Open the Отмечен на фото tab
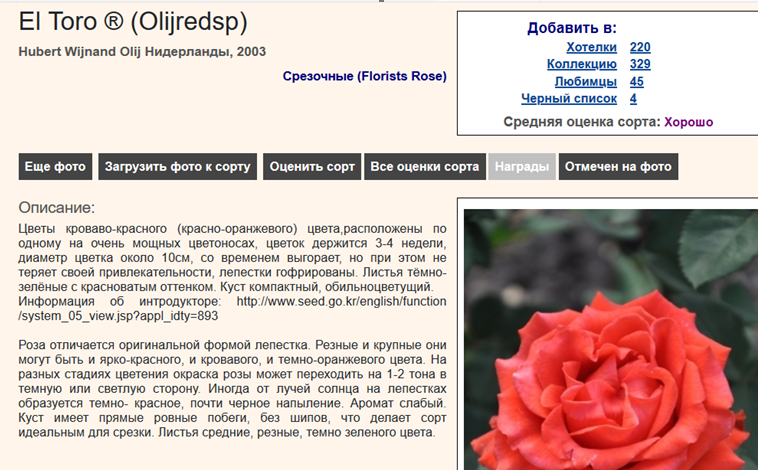 (618, 167)
